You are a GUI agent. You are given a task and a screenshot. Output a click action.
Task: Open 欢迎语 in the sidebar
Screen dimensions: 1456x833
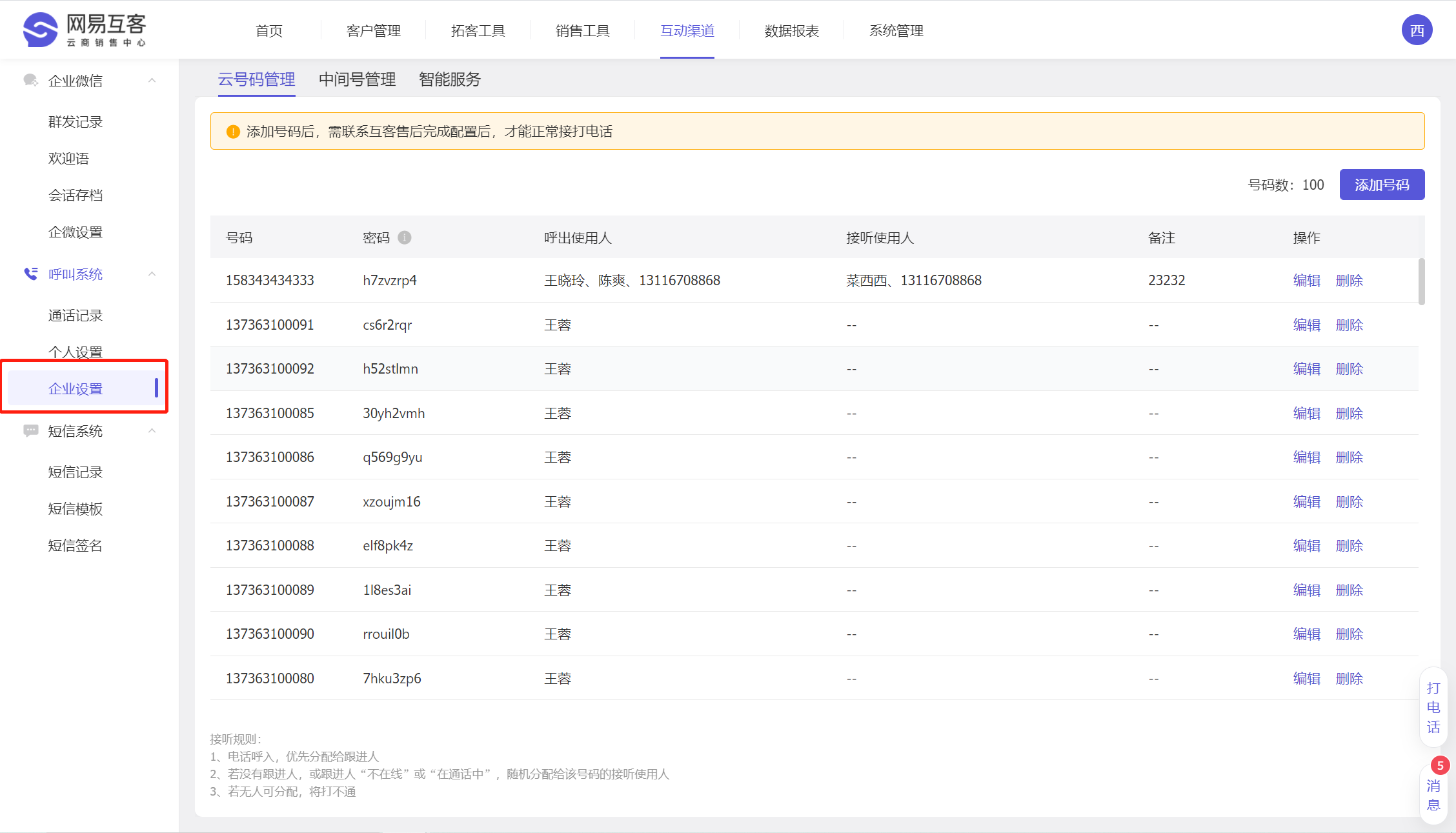click(68, 159)
